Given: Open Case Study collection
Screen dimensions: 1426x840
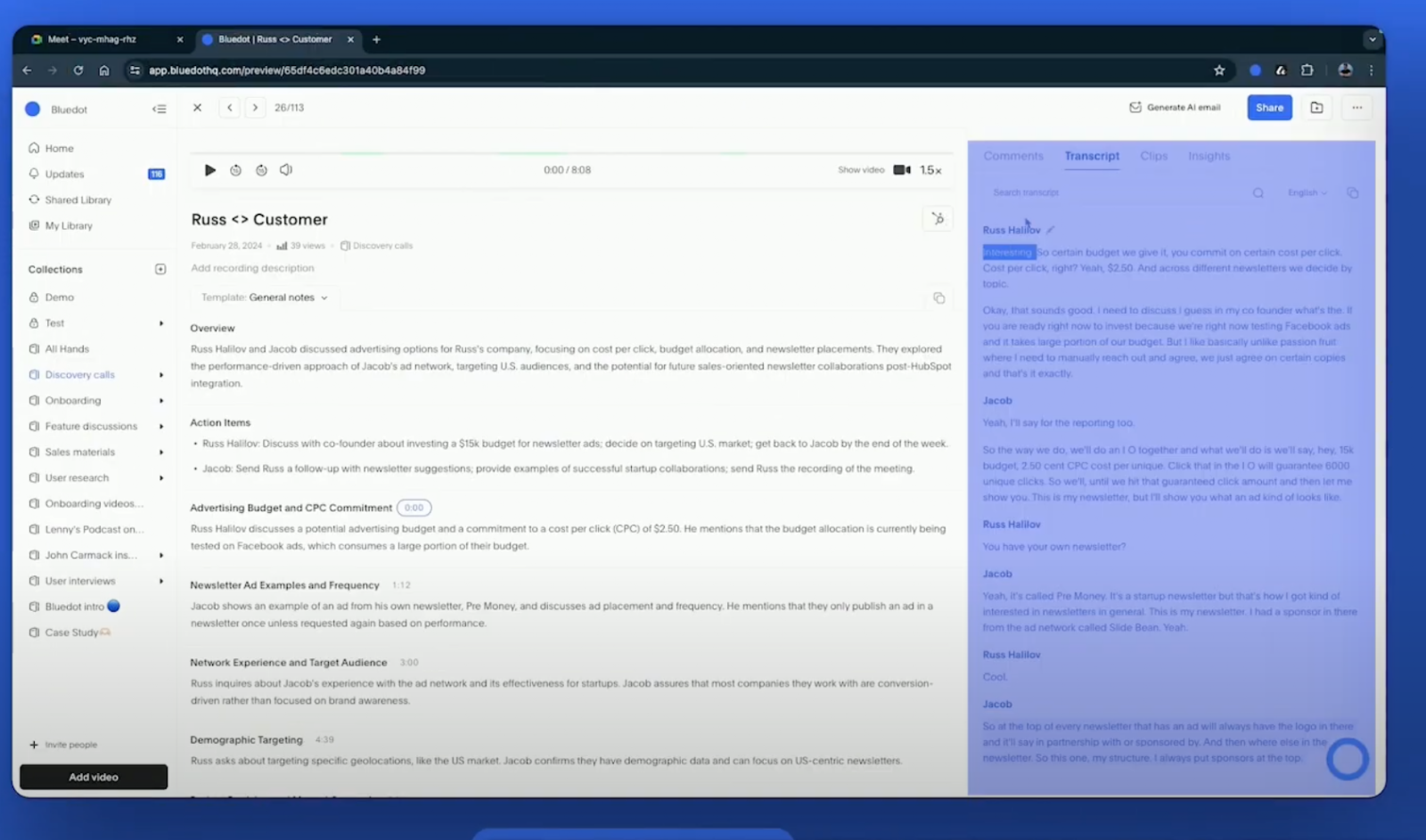Looking at the screenshot, I should tap(71, 632).
